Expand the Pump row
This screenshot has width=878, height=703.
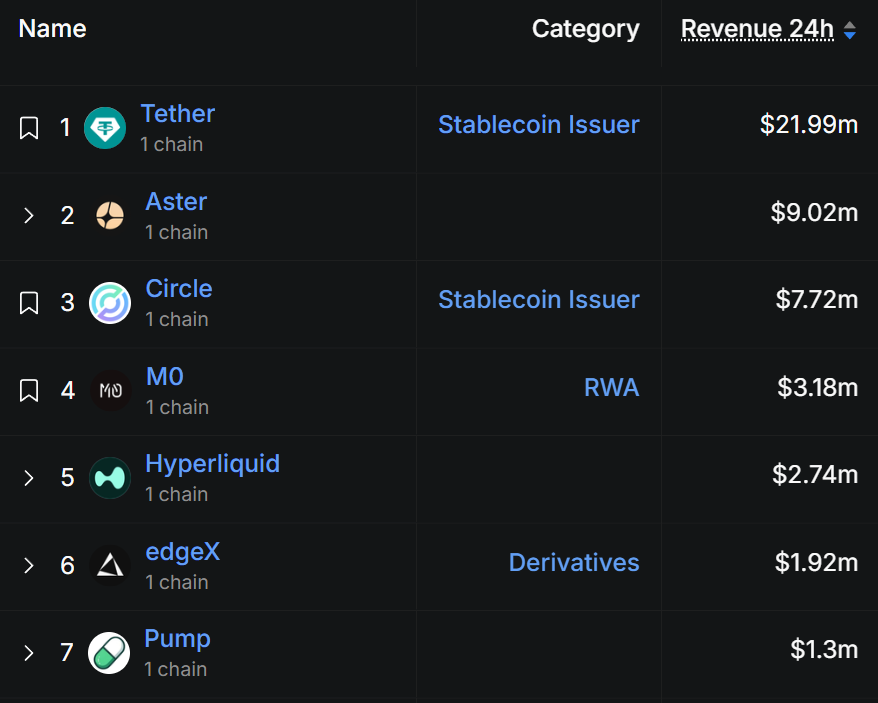[29, 653]
